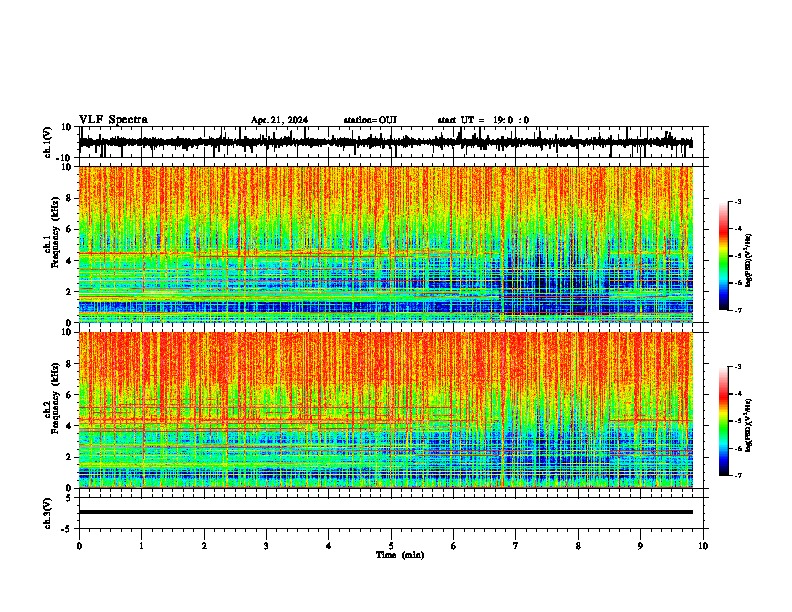This screenshot has height=612, width=792.
Task: Click time axis tick label "1"
Action: click(x=141, y=546)
